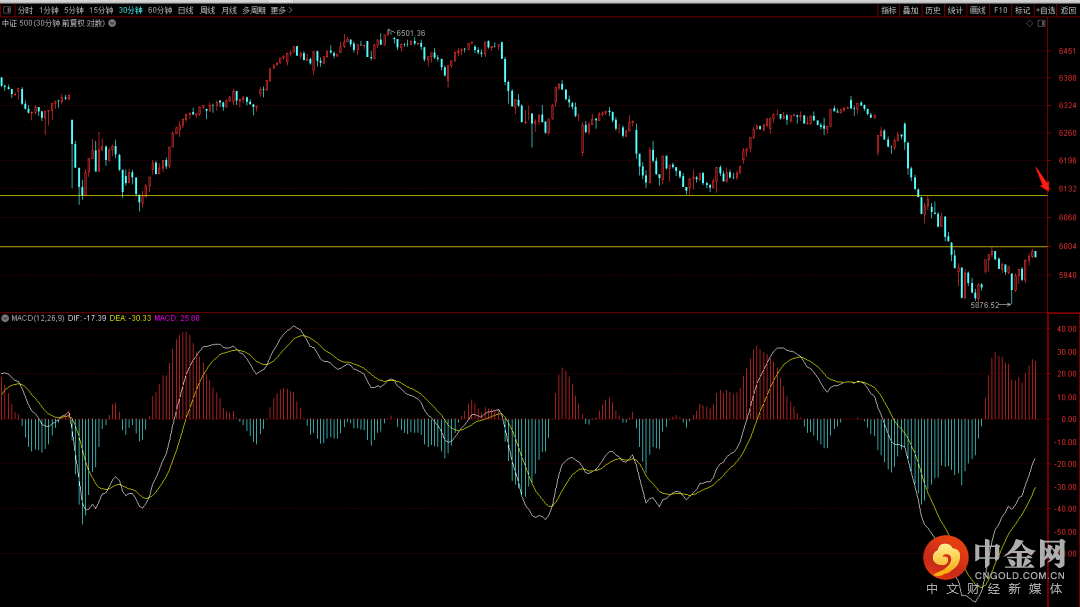Click the 标记 mark button
Screen dimensions: 1080x607
point(1023,10)
